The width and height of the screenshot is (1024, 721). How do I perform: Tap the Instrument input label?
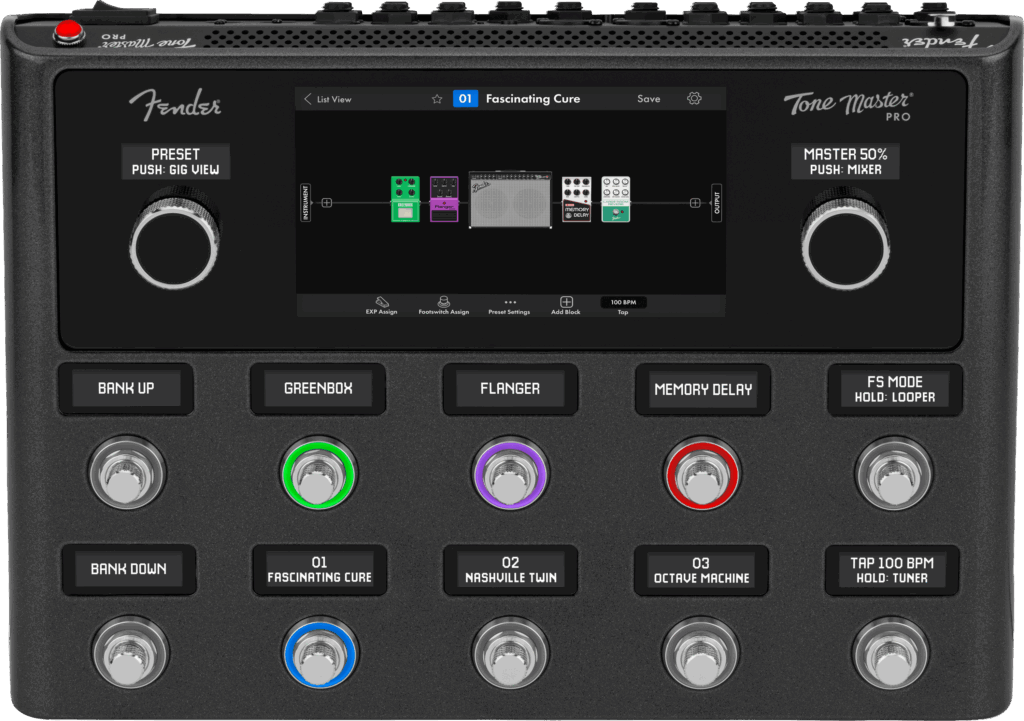point(306,203)
